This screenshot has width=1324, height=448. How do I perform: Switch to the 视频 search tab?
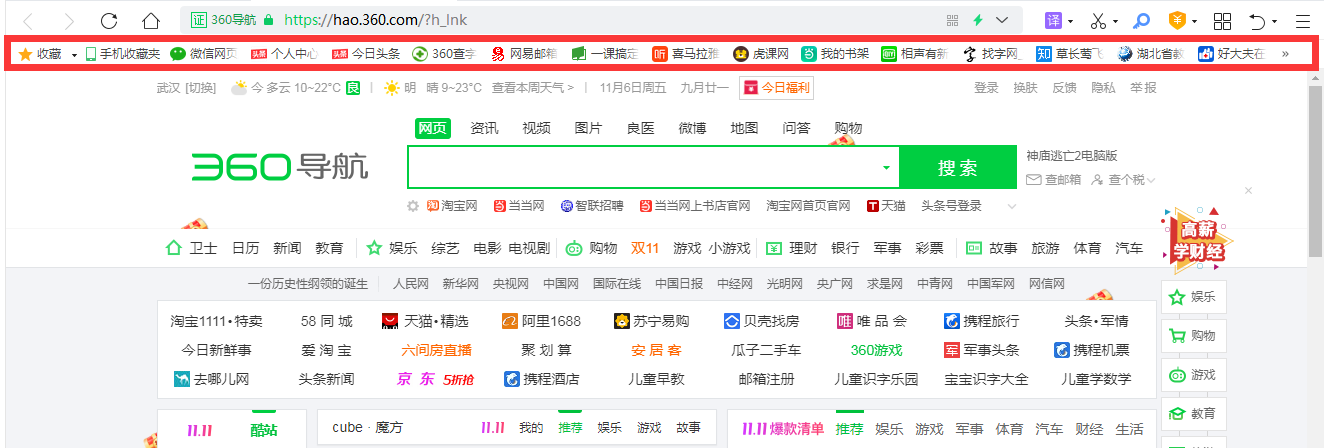[536, 128]
